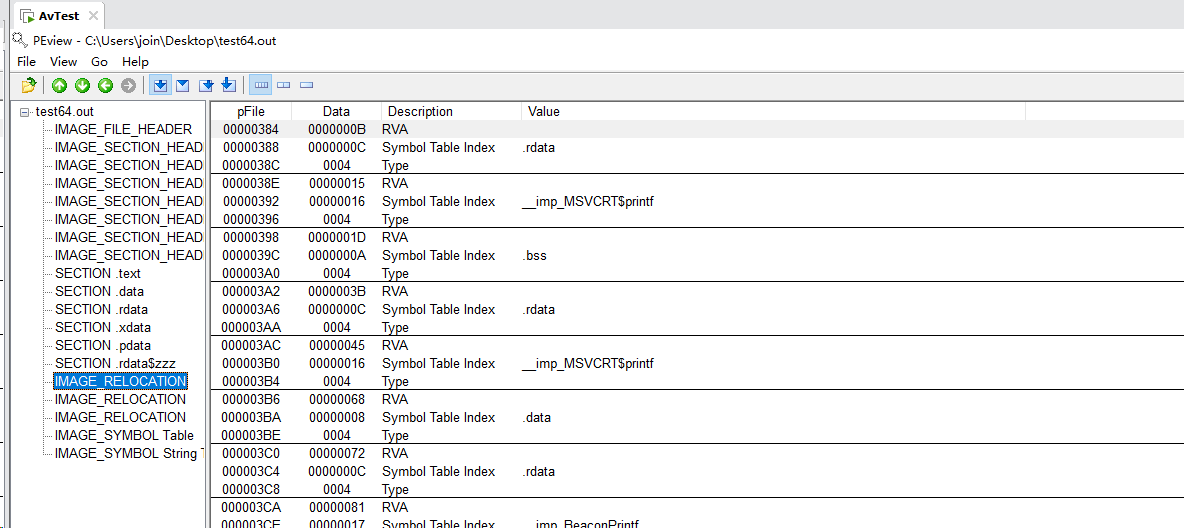Click the green back arrow toolbar icon
This screenshot has width=1184, height=528.
tap(105, 85)
